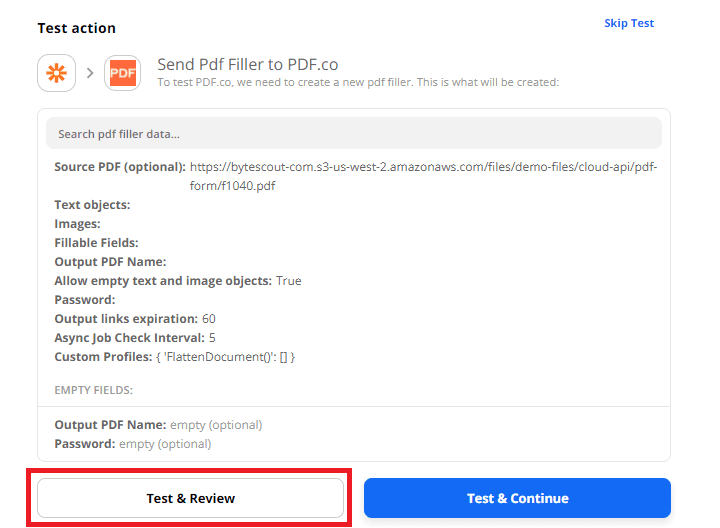Viewport: 720px width, 528px height.
Task: Click the orange Zapier asterisk icon
Action: click(56, 73)
